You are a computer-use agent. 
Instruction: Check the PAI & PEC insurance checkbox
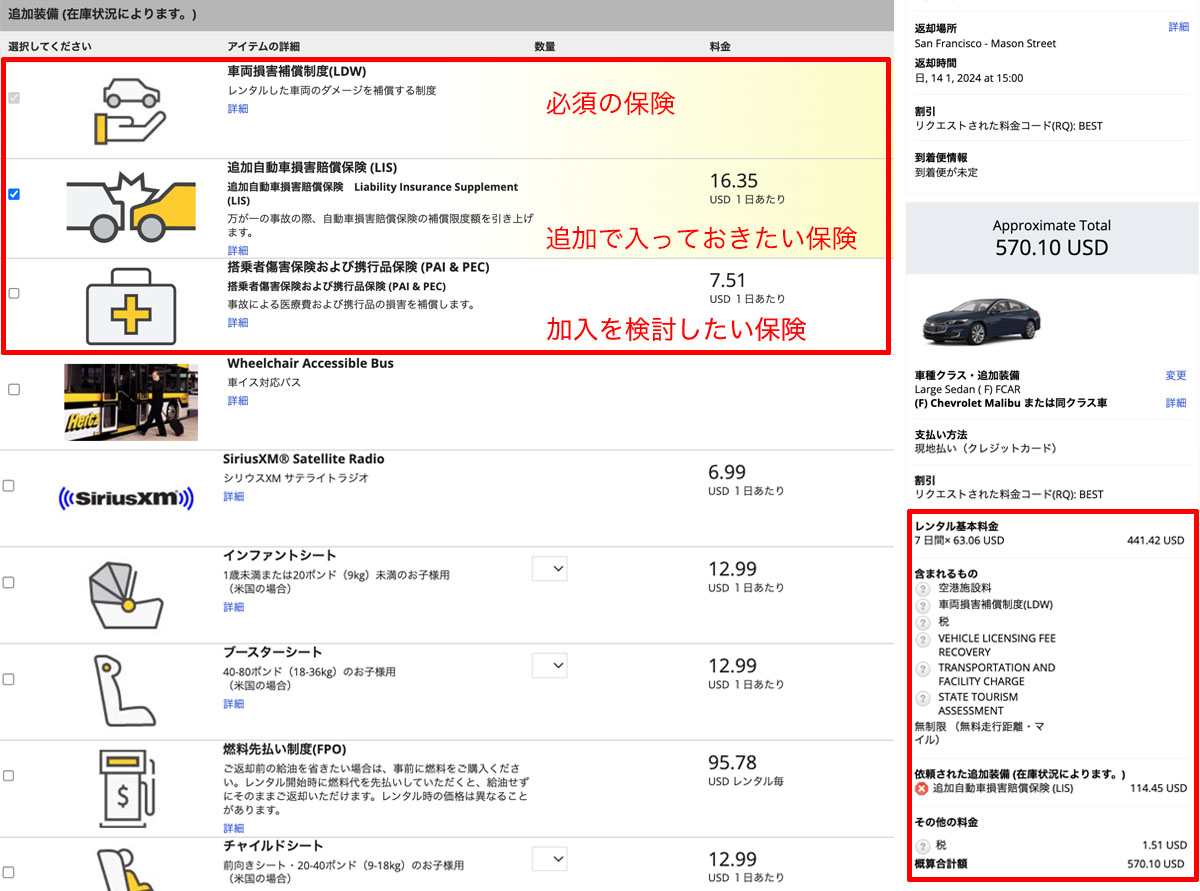pyautogui.click(x=14, y=293)
